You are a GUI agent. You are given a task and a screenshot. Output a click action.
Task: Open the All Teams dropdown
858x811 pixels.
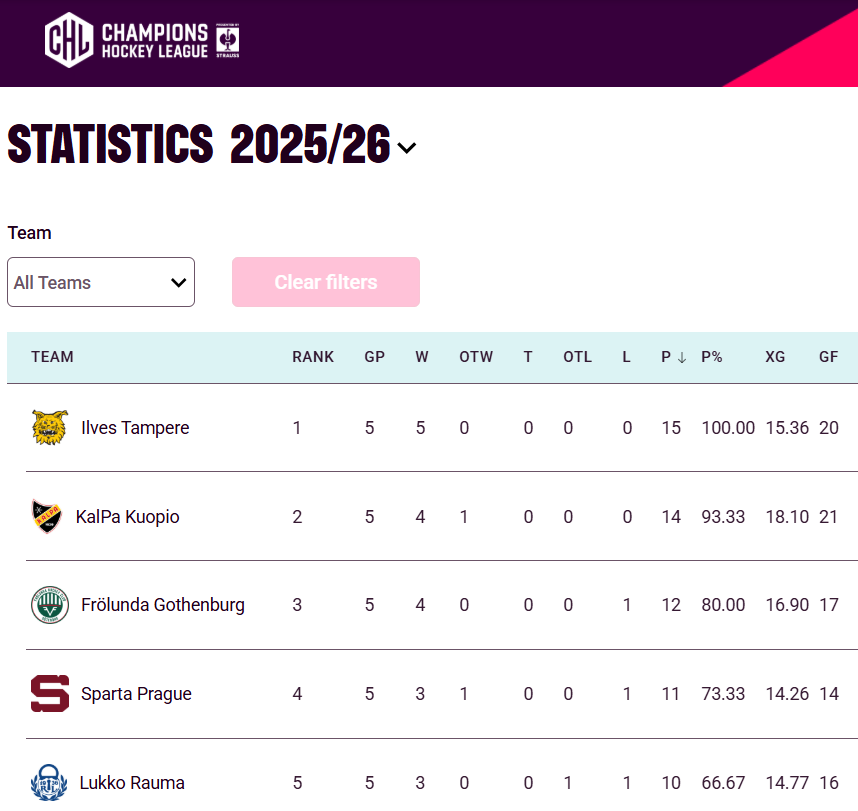[101, 282]
